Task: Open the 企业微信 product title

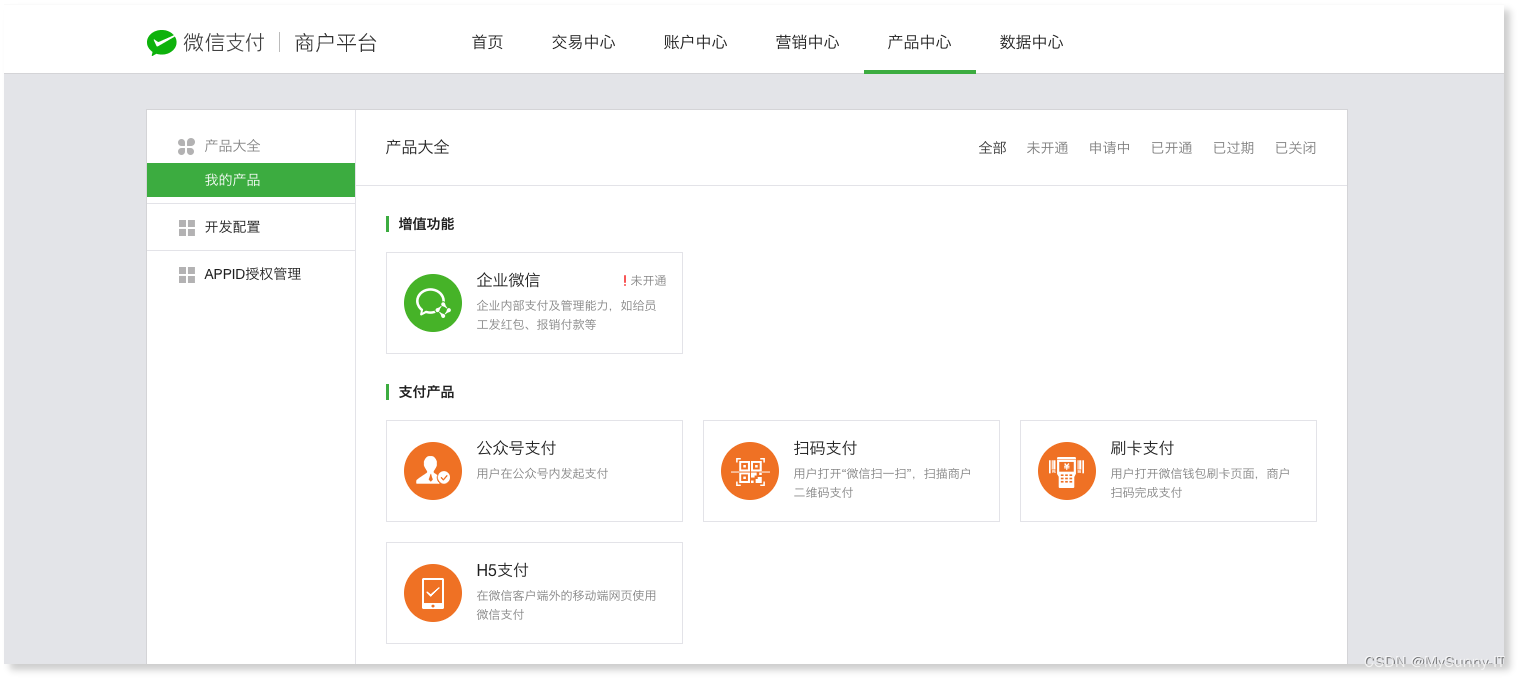Action: (508, 280)
